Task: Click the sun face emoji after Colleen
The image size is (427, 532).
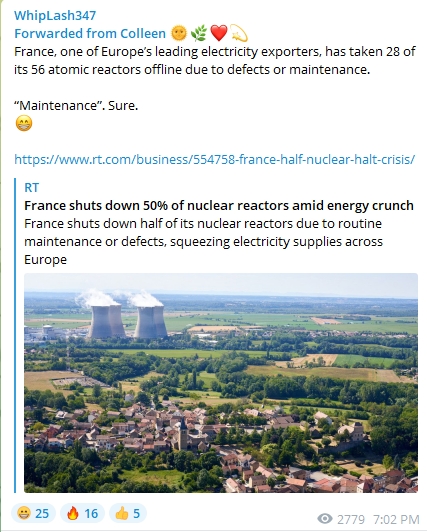Action: pyautogui.click(x=179, y=33)
